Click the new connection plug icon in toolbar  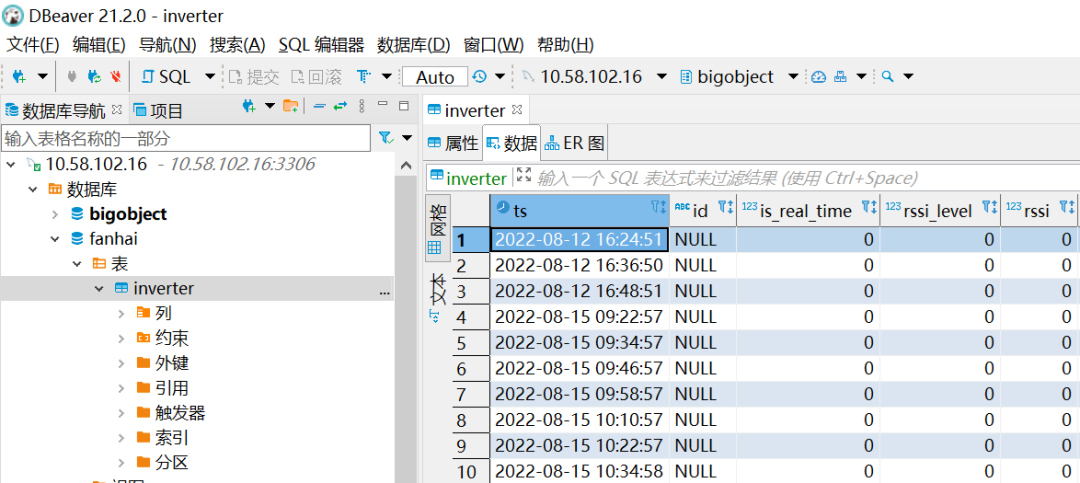(19, 76)
